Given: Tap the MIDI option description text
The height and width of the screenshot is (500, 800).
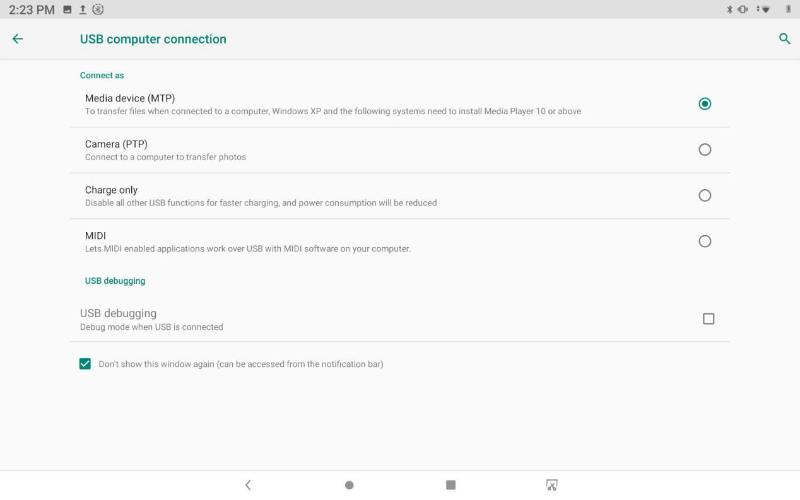Looking at the screenshot, I should (248, 249).
